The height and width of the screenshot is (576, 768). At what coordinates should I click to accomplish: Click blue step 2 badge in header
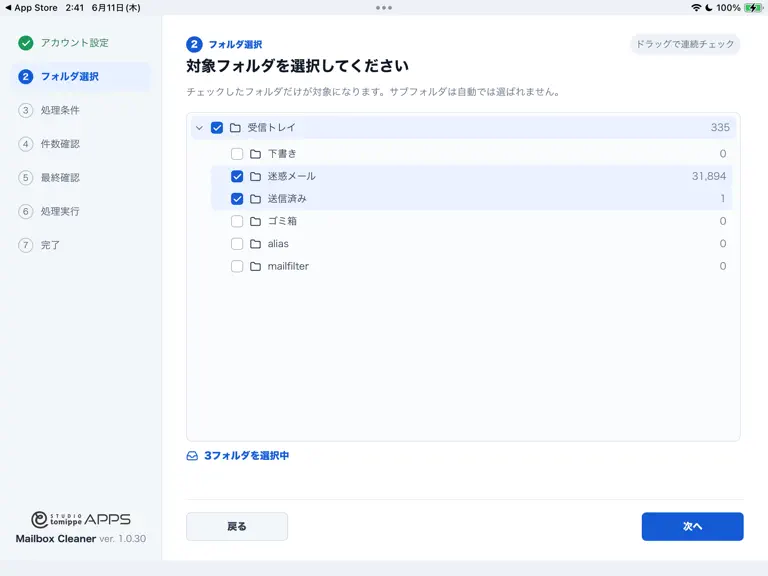pos(194,45)
